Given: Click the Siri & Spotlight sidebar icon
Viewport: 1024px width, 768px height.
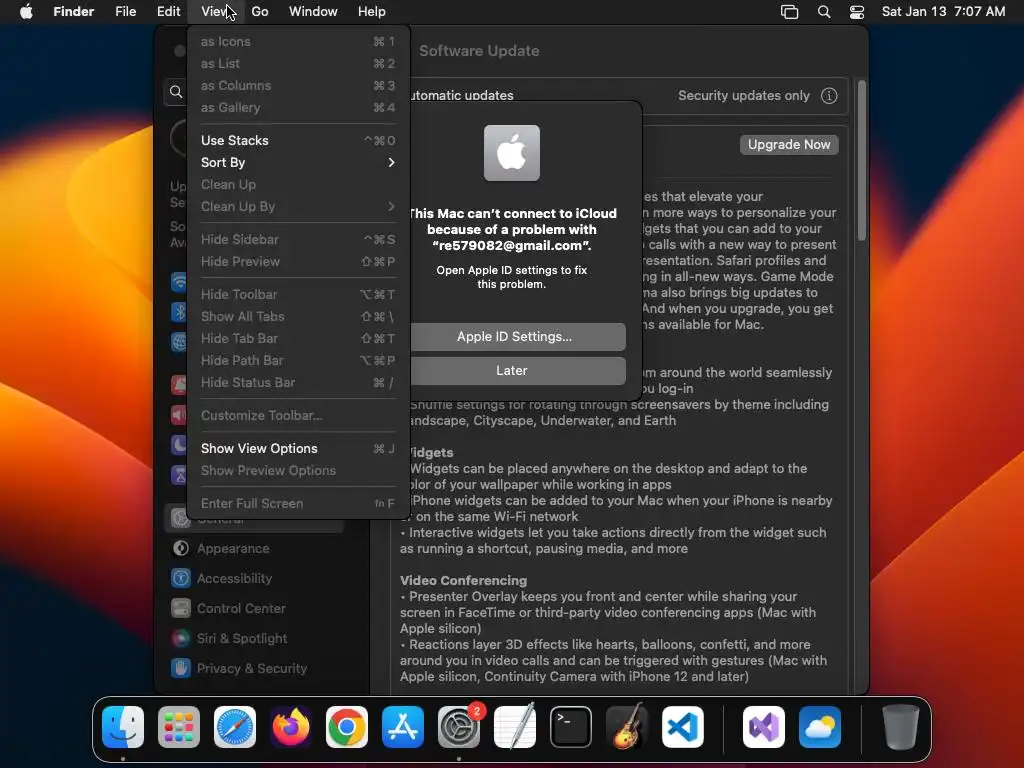Looking at the screenshot, I should tap(181, 639).
